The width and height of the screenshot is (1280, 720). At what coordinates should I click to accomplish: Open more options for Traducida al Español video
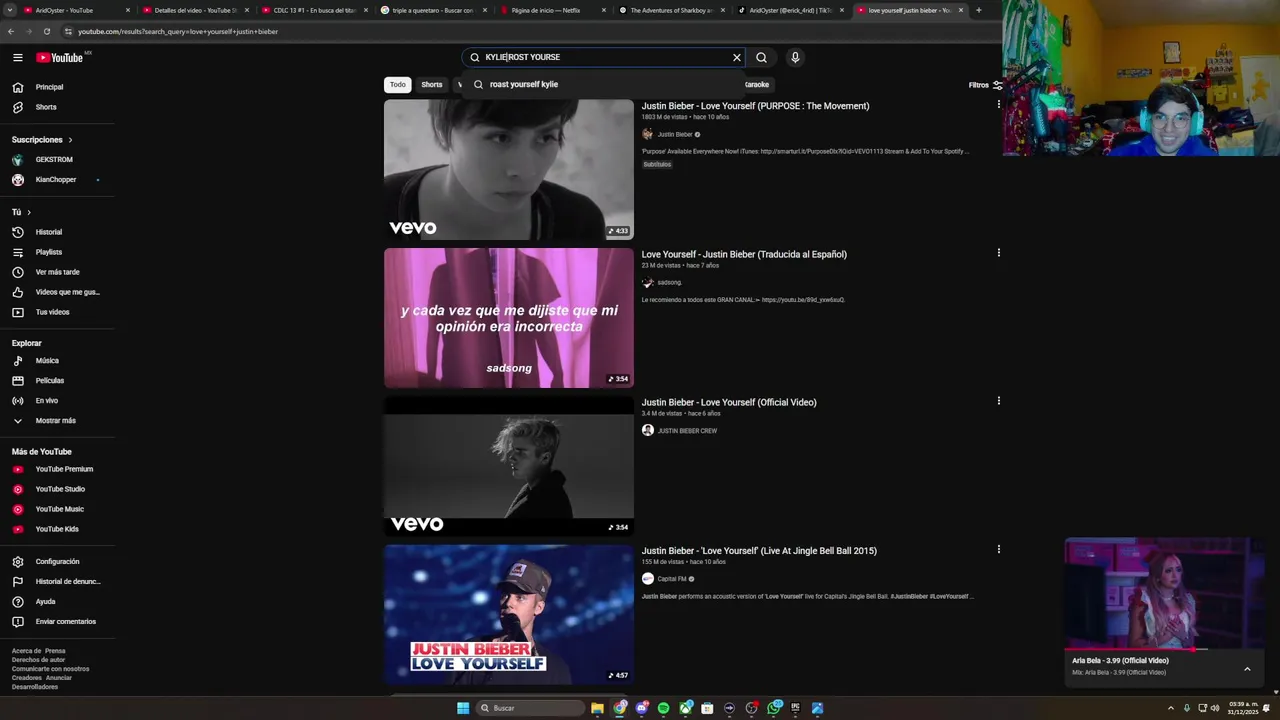pyautogui.click(x=998, y=253)
